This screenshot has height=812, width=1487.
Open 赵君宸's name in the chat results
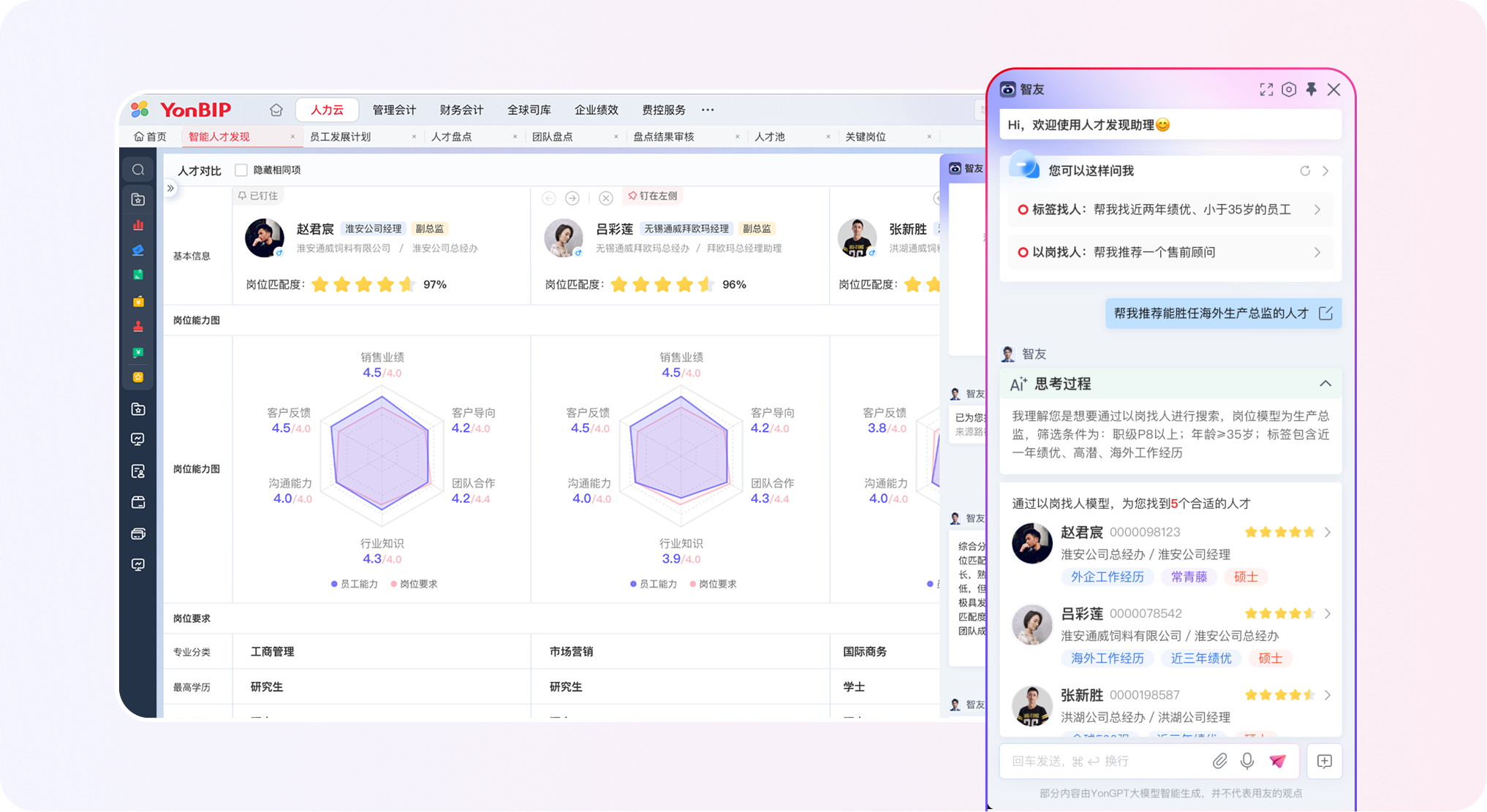pos(1082,532)
